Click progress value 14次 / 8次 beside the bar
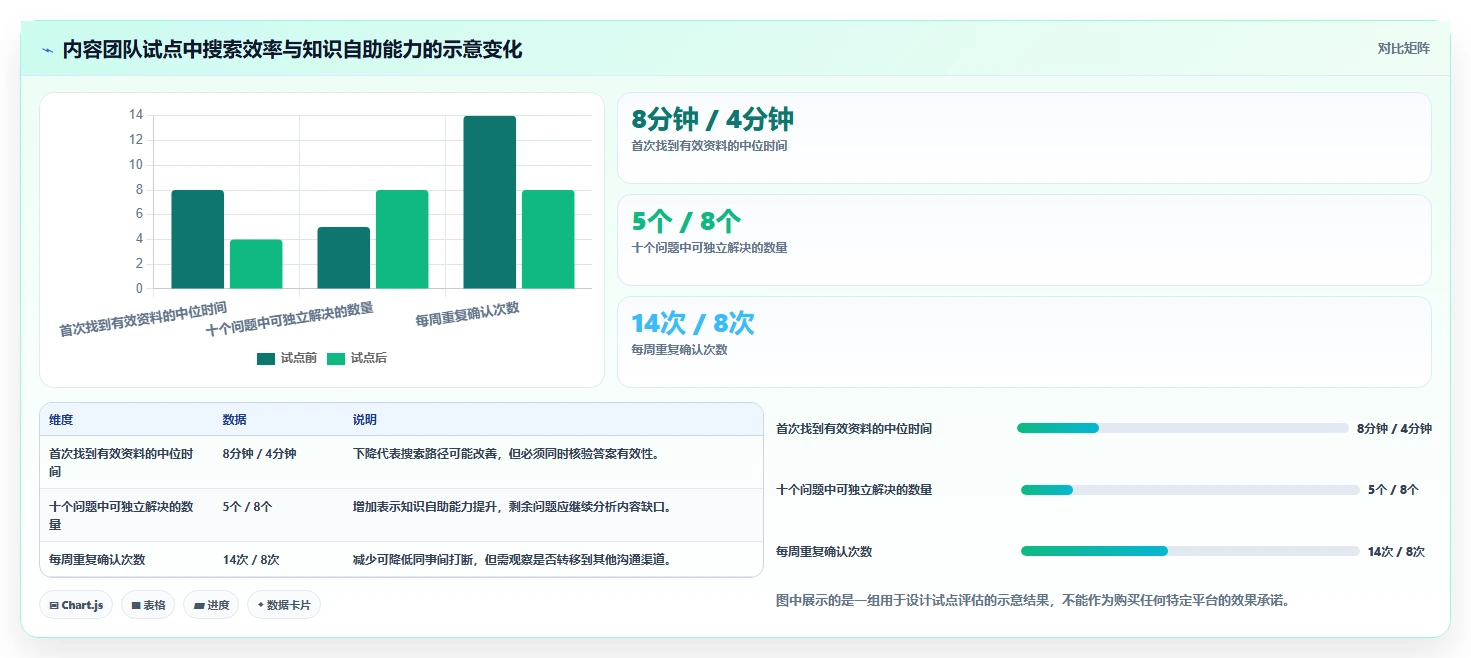 pyautogui.click(x=1396, y=551)
